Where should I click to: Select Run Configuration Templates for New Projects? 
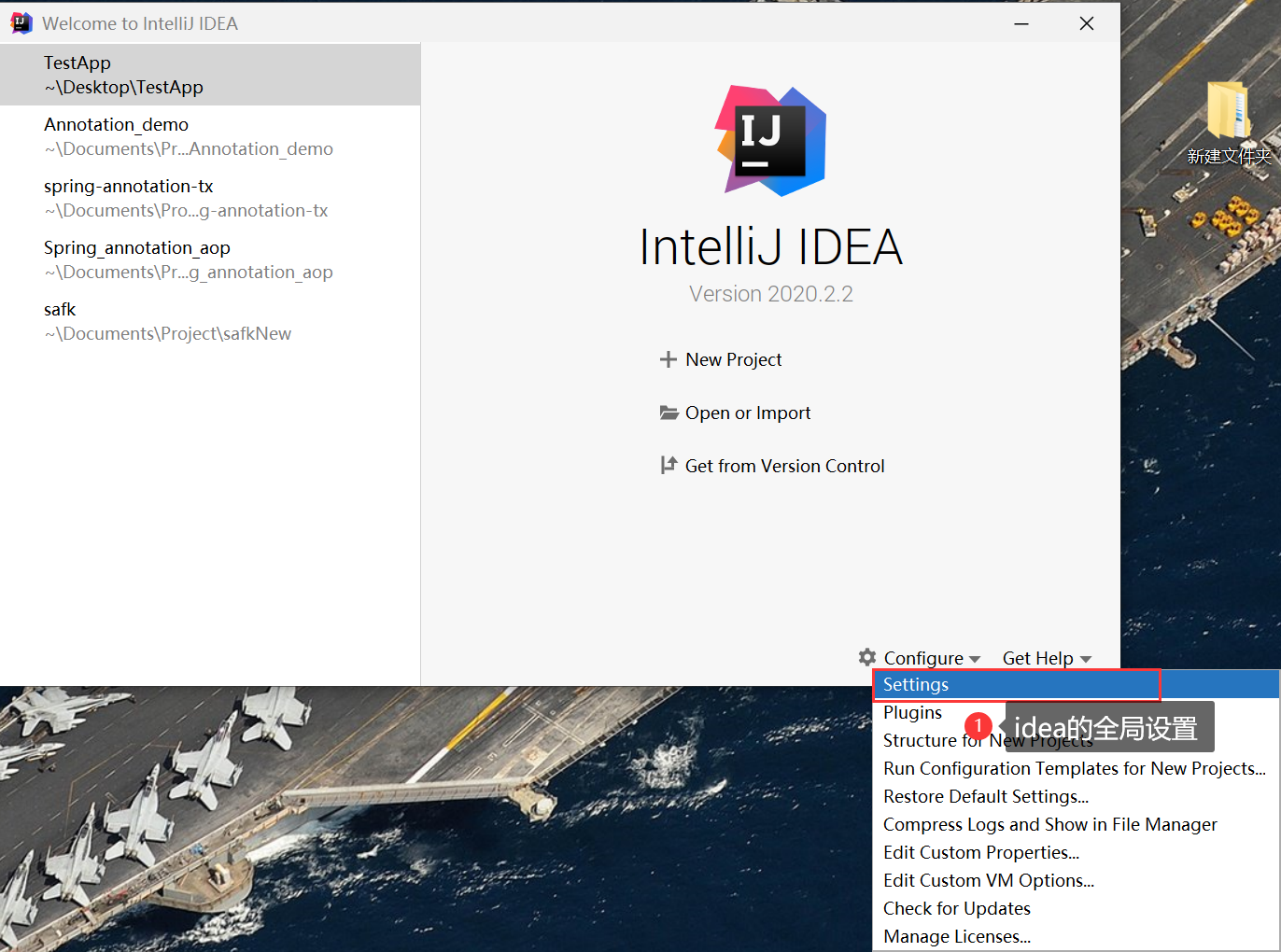click(1076, 768)
